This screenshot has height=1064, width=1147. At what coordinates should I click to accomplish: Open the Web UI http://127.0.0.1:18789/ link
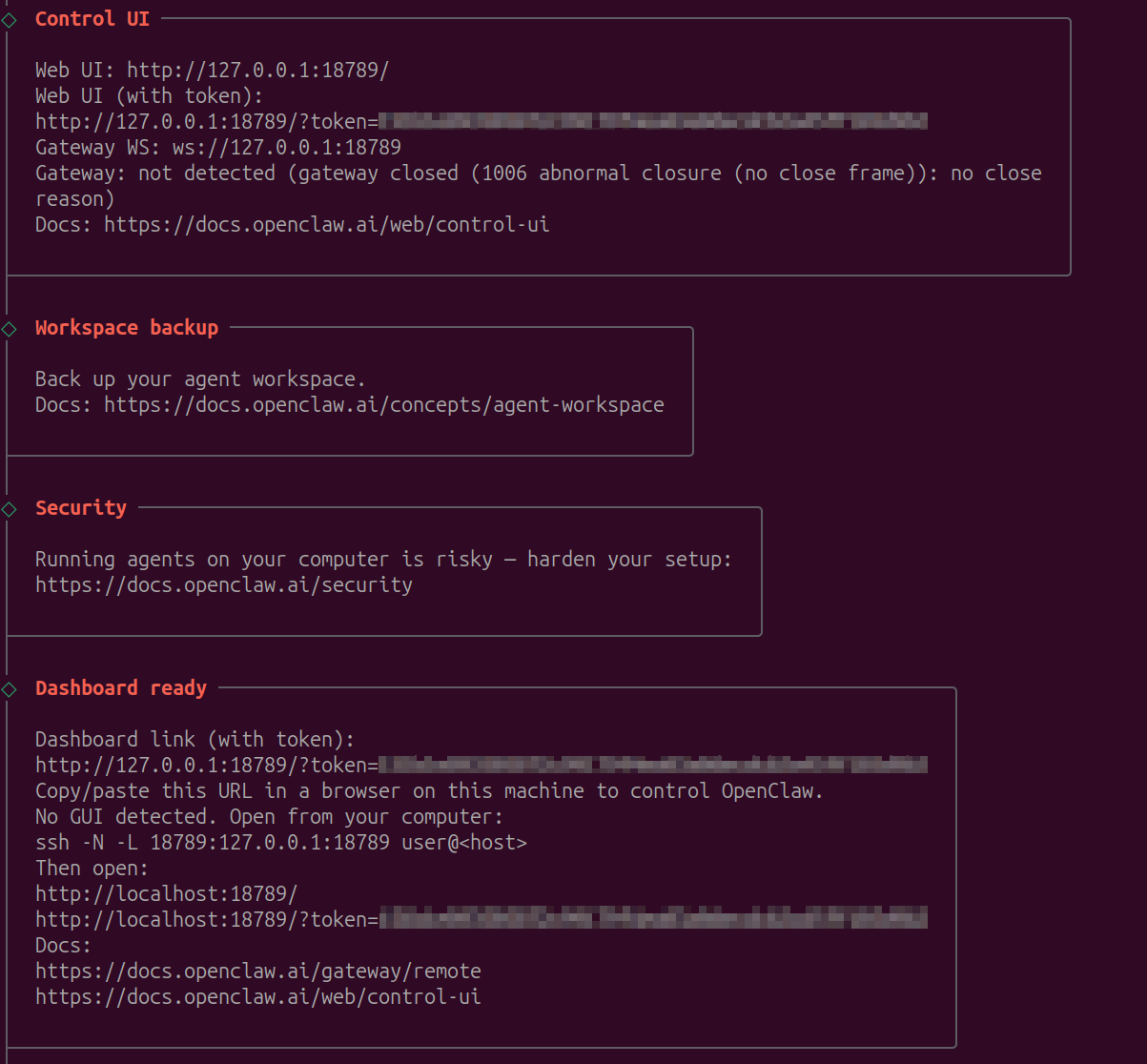point(257,71)
